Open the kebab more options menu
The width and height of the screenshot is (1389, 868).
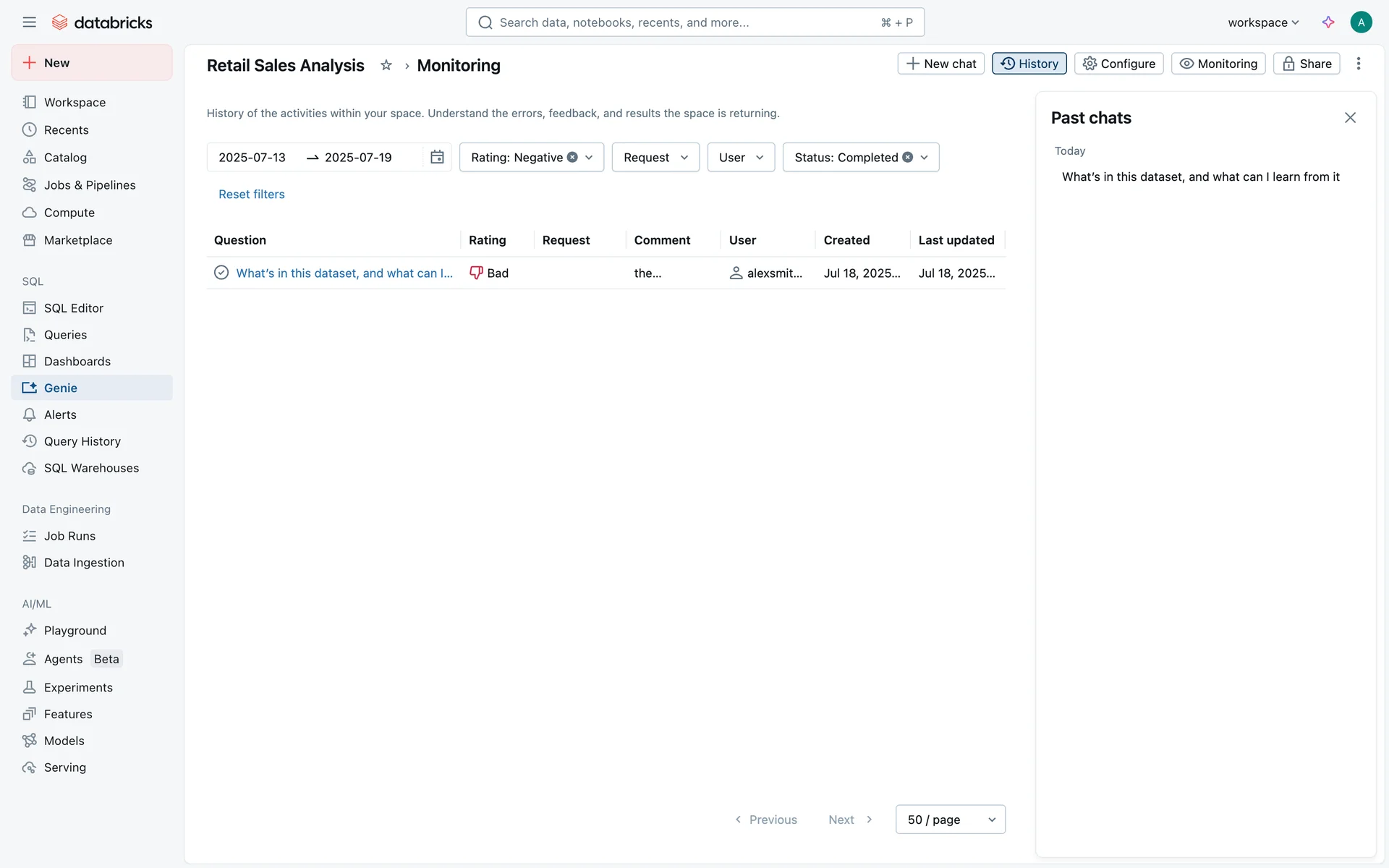tap(1359, 64)
